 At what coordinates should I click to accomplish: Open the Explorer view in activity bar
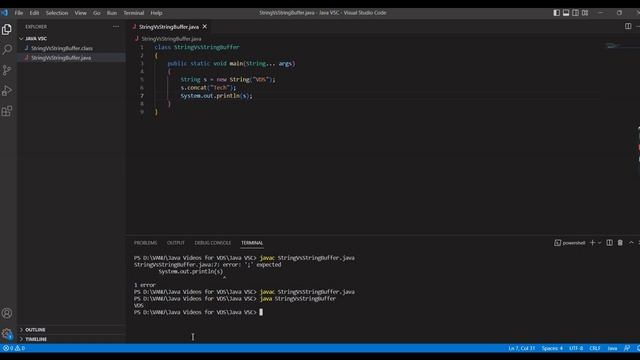tap(7, 29)
